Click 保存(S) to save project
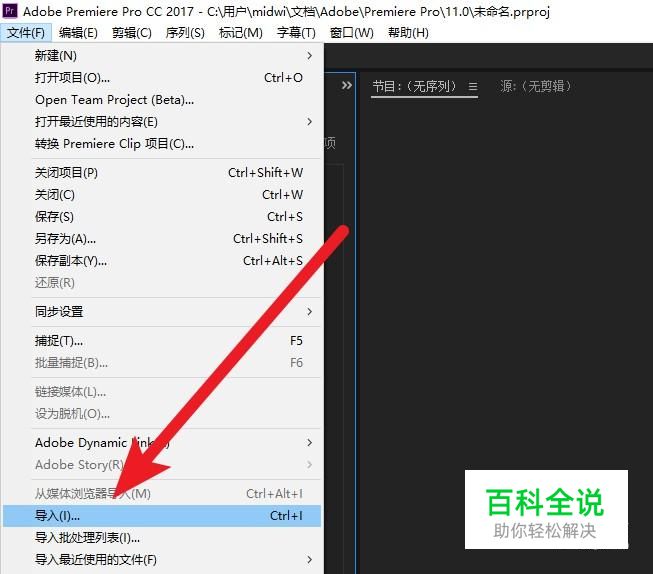Viewport: 653px width, 574px height. (162, 217)
